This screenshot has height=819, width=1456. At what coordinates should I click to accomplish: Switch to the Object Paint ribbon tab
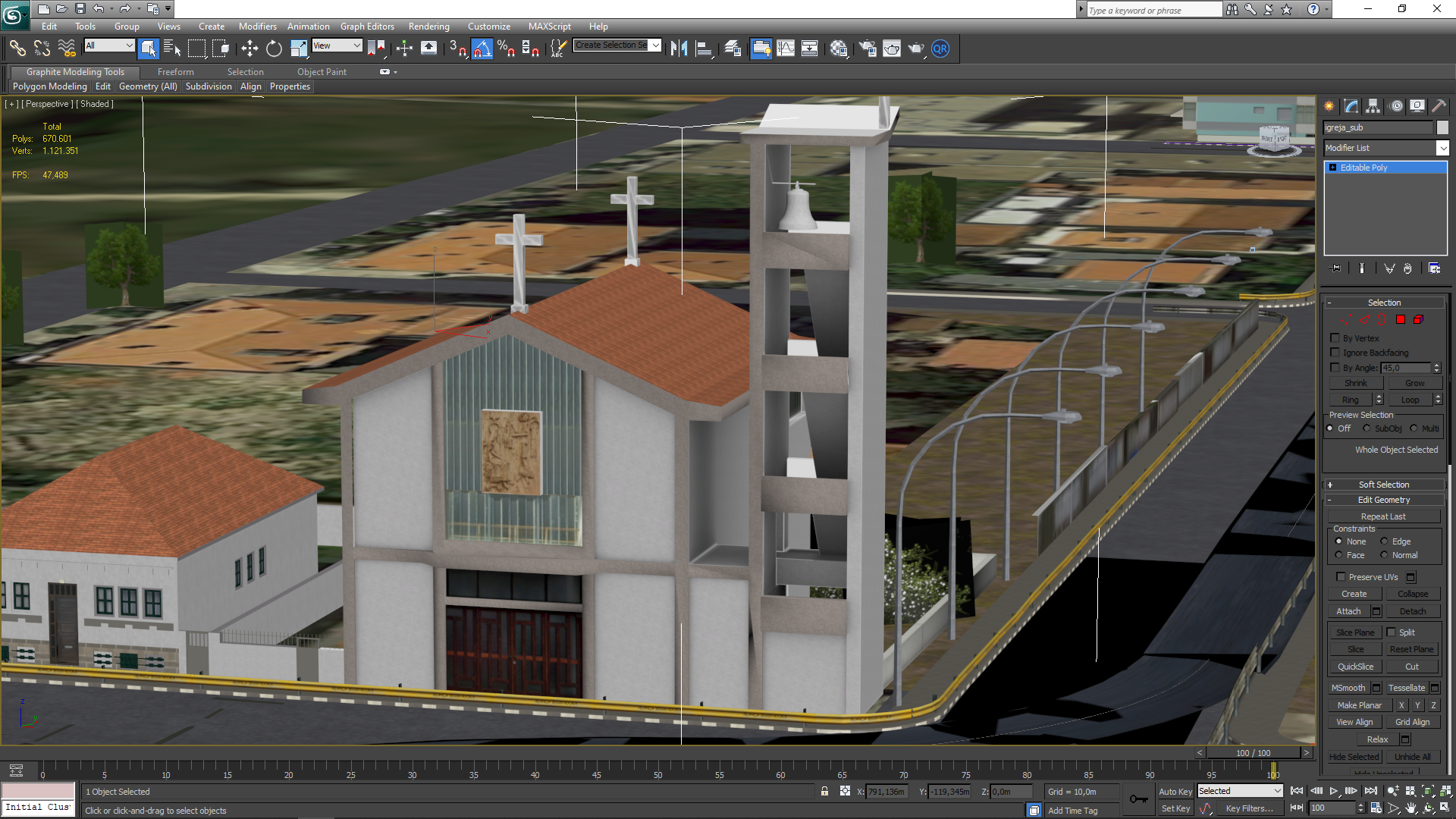[322, 72]
